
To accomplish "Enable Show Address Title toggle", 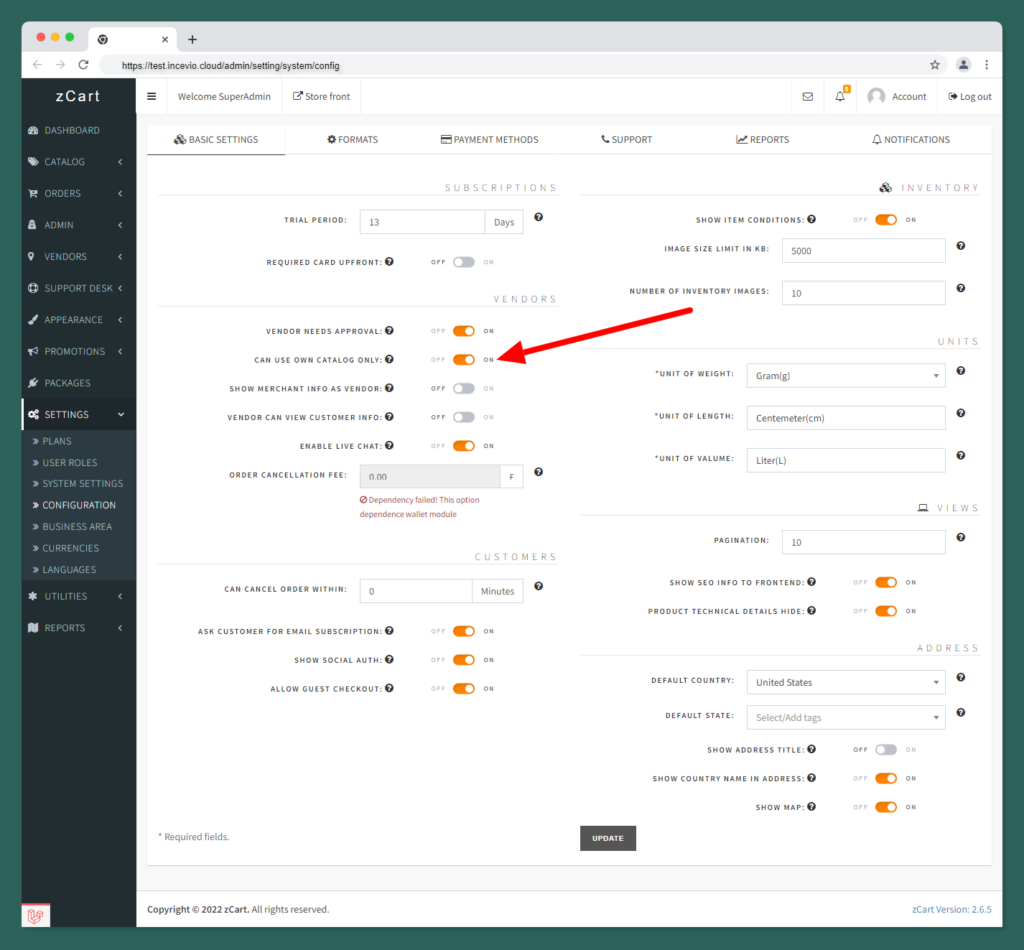I will 885,749.
